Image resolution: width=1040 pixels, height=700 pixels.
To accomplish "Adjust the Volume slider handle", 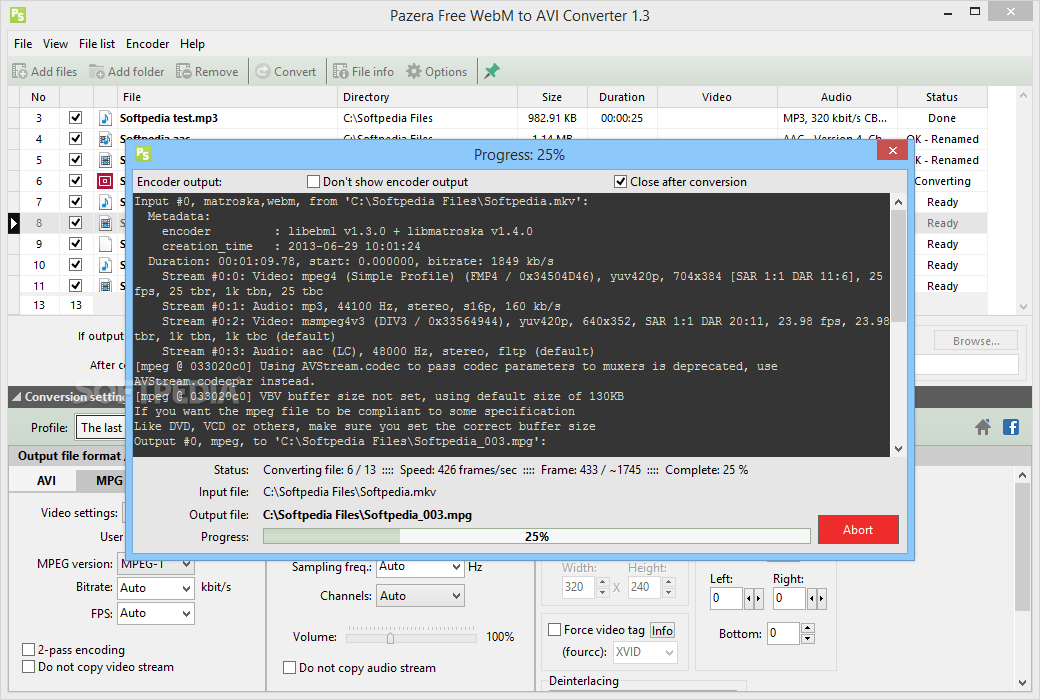I will click(390, 638).
